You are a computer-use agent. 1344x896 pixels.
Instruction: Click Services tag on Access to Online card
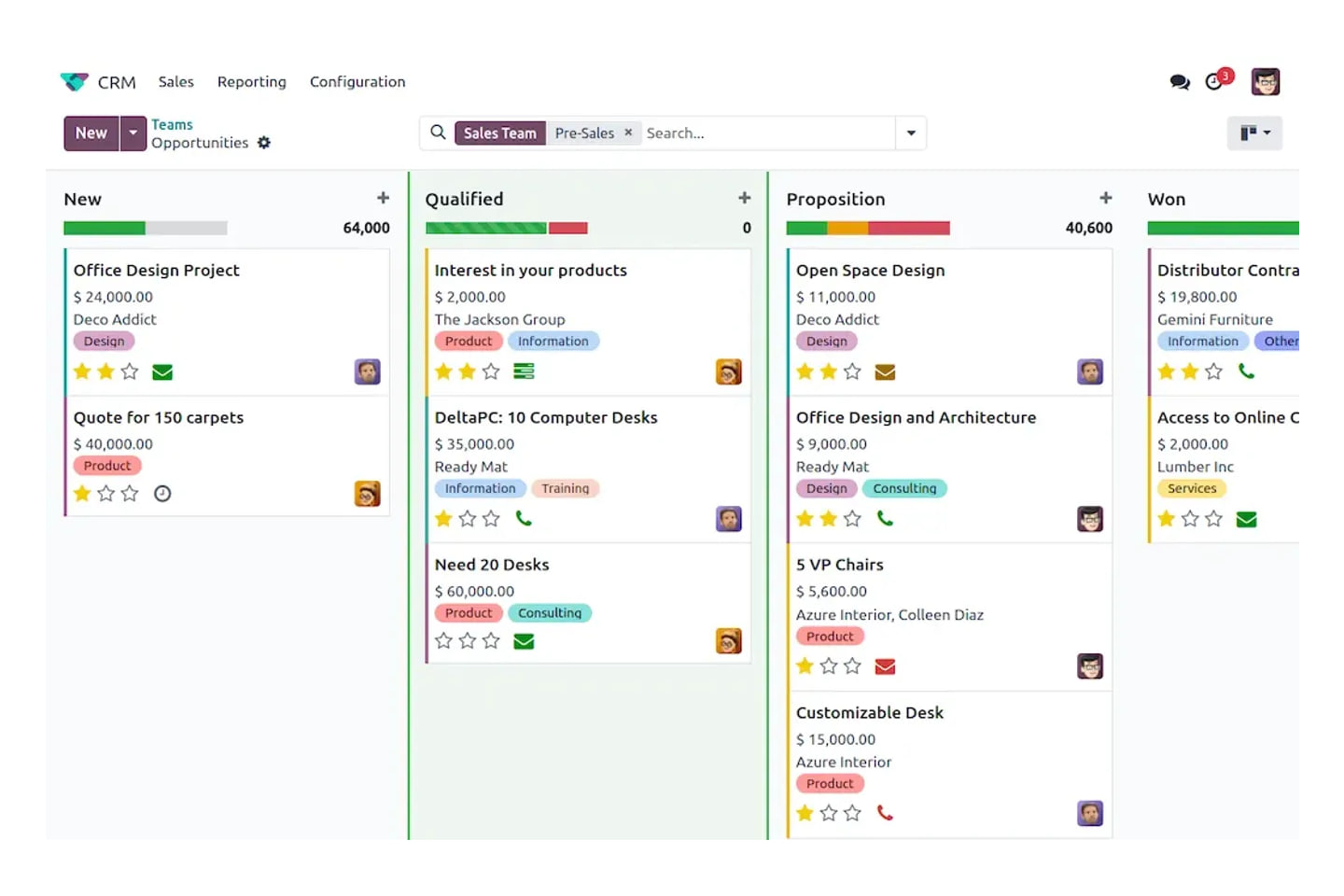(x=1192, y=488)
